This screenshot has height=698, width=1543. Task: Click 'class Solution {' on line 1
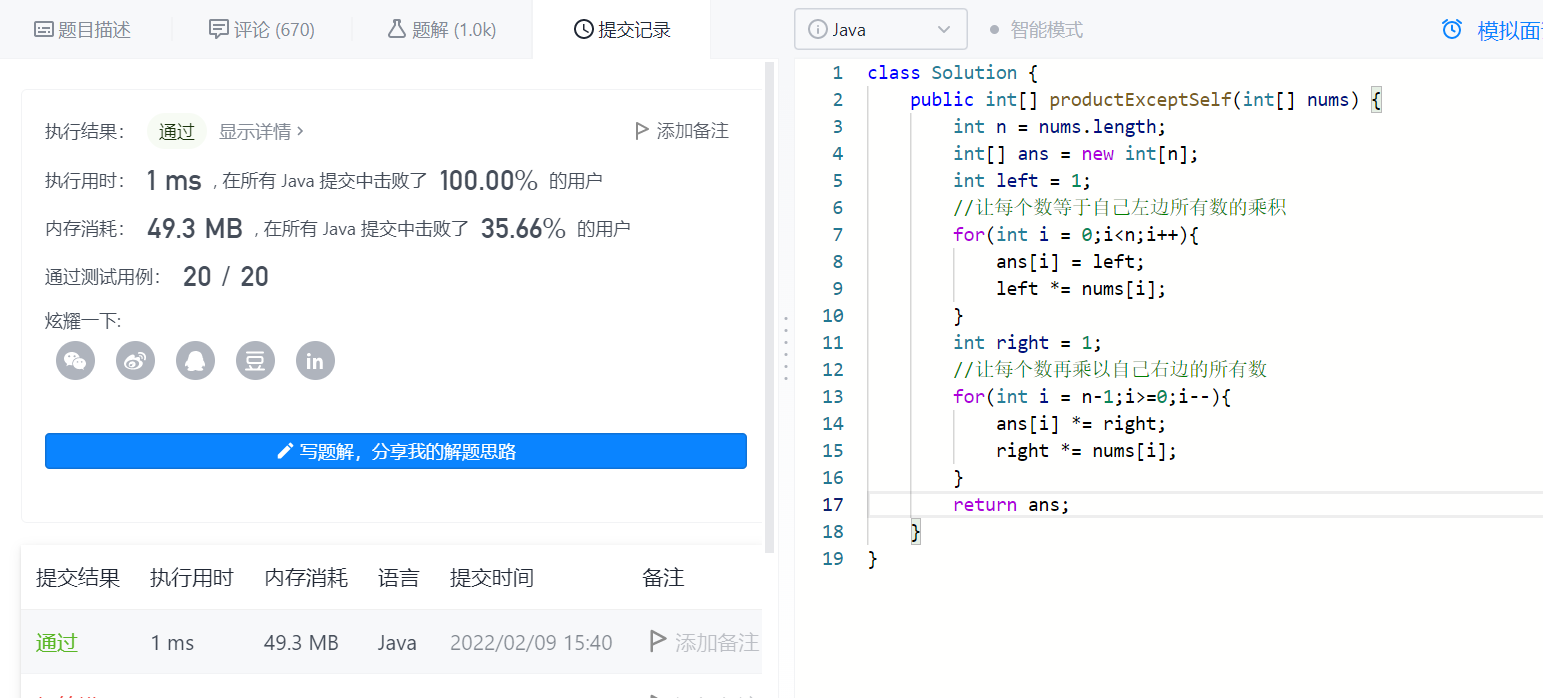click(953, 73)
